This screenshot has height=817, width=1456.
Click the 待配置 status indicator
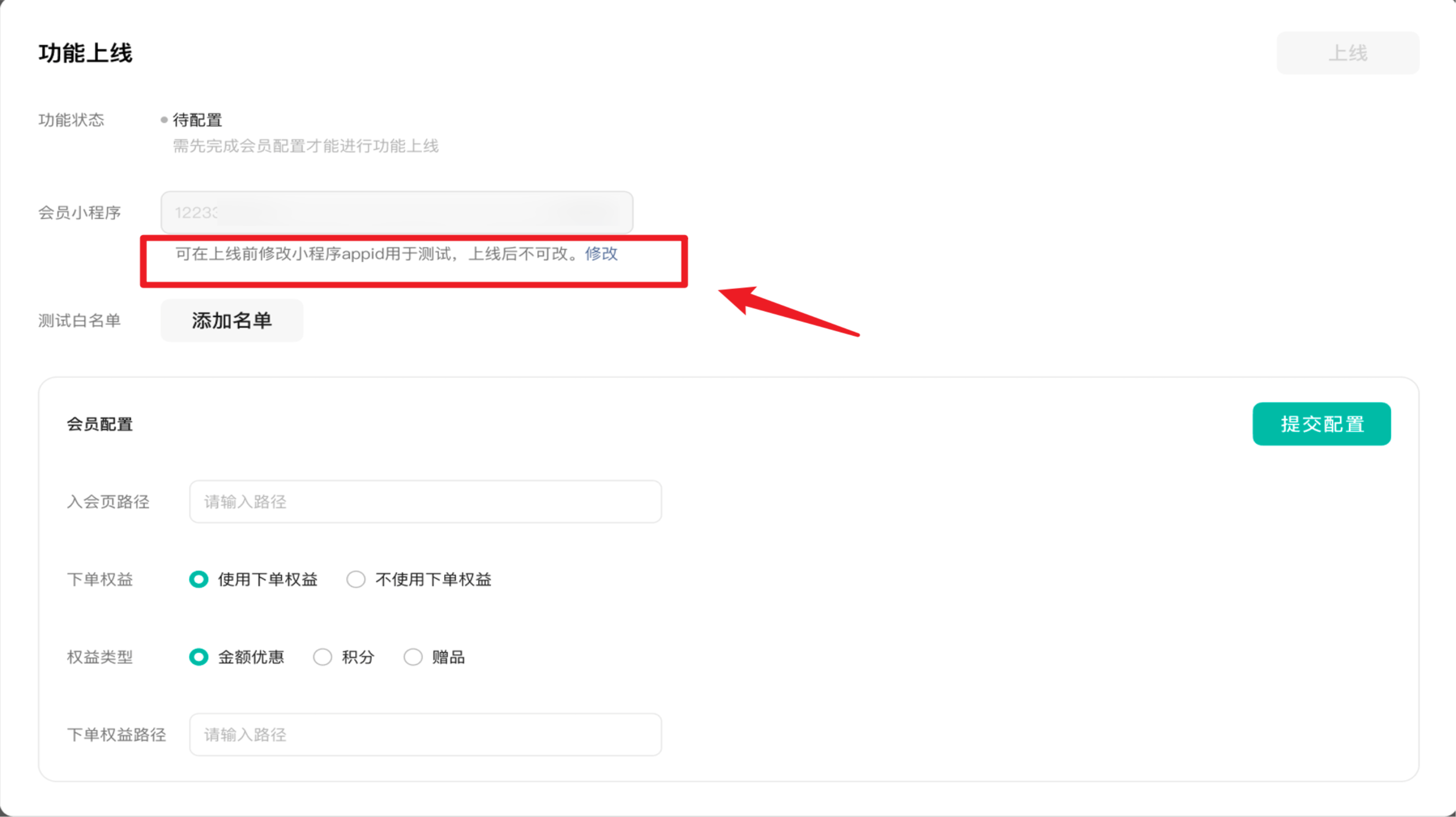(x=197, y=120)
